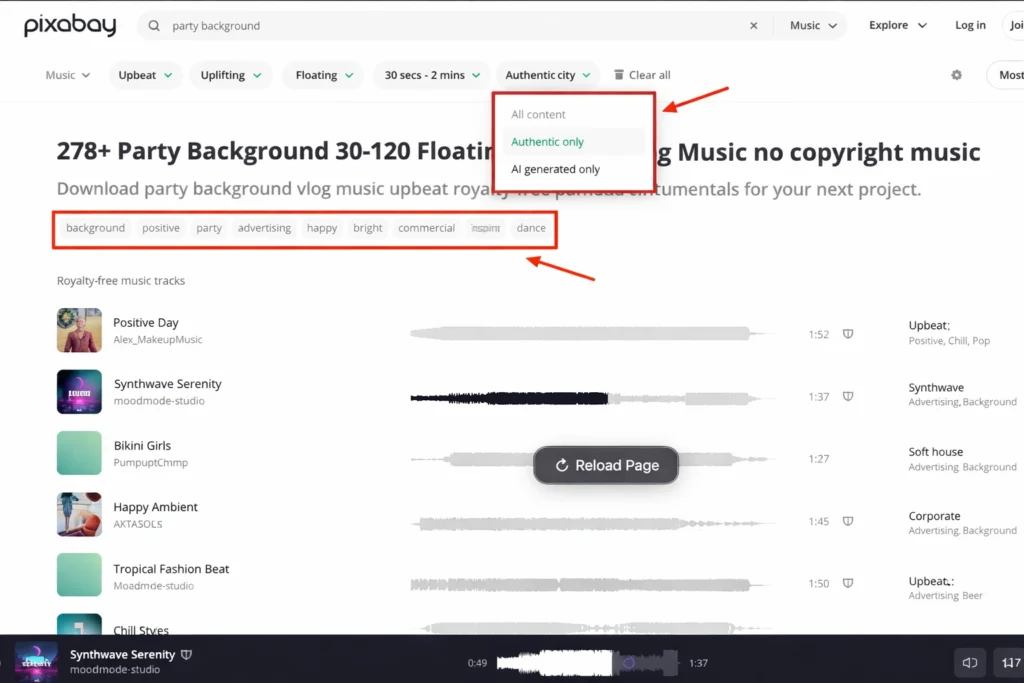Click the shield icon beside Positive Day
1024x683 pixels.
(848, 335)
